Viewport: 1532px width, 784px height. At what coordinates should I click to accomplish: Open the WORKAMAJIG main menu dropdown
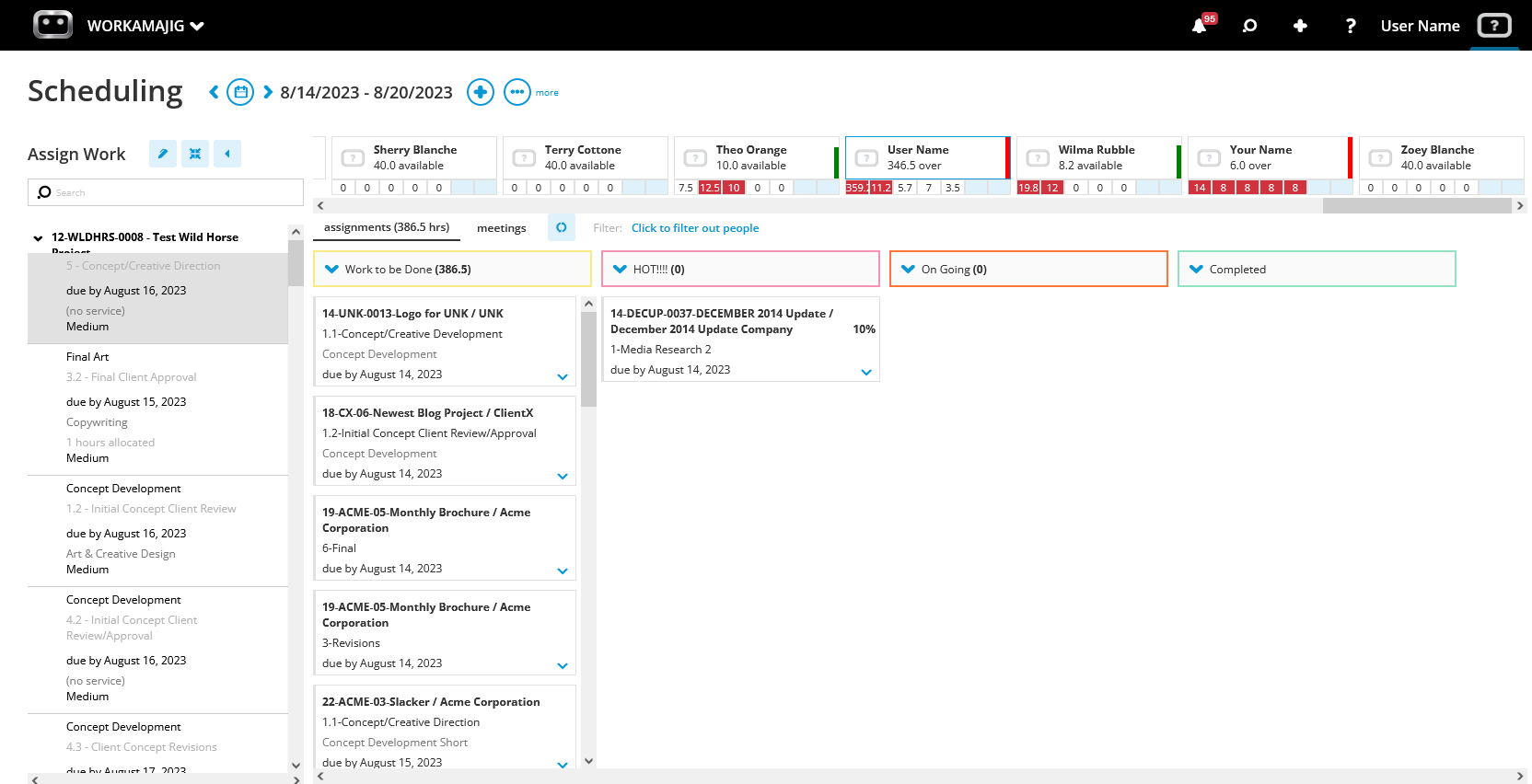tap(145, 26)
